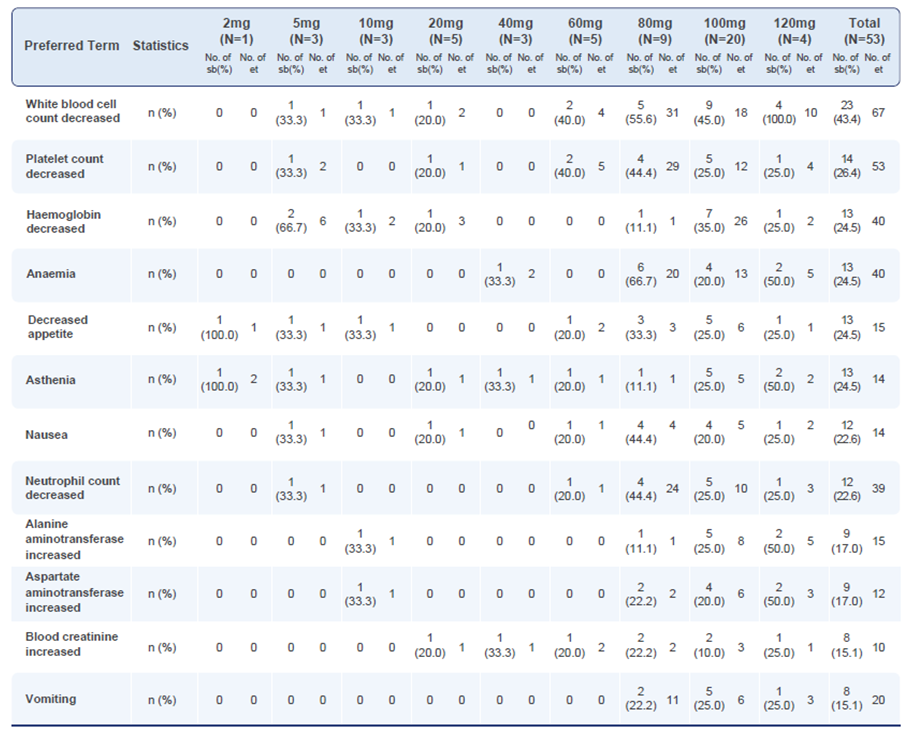Select the Nausea row label
The image size is (911, 734).
tap(49, 435)
